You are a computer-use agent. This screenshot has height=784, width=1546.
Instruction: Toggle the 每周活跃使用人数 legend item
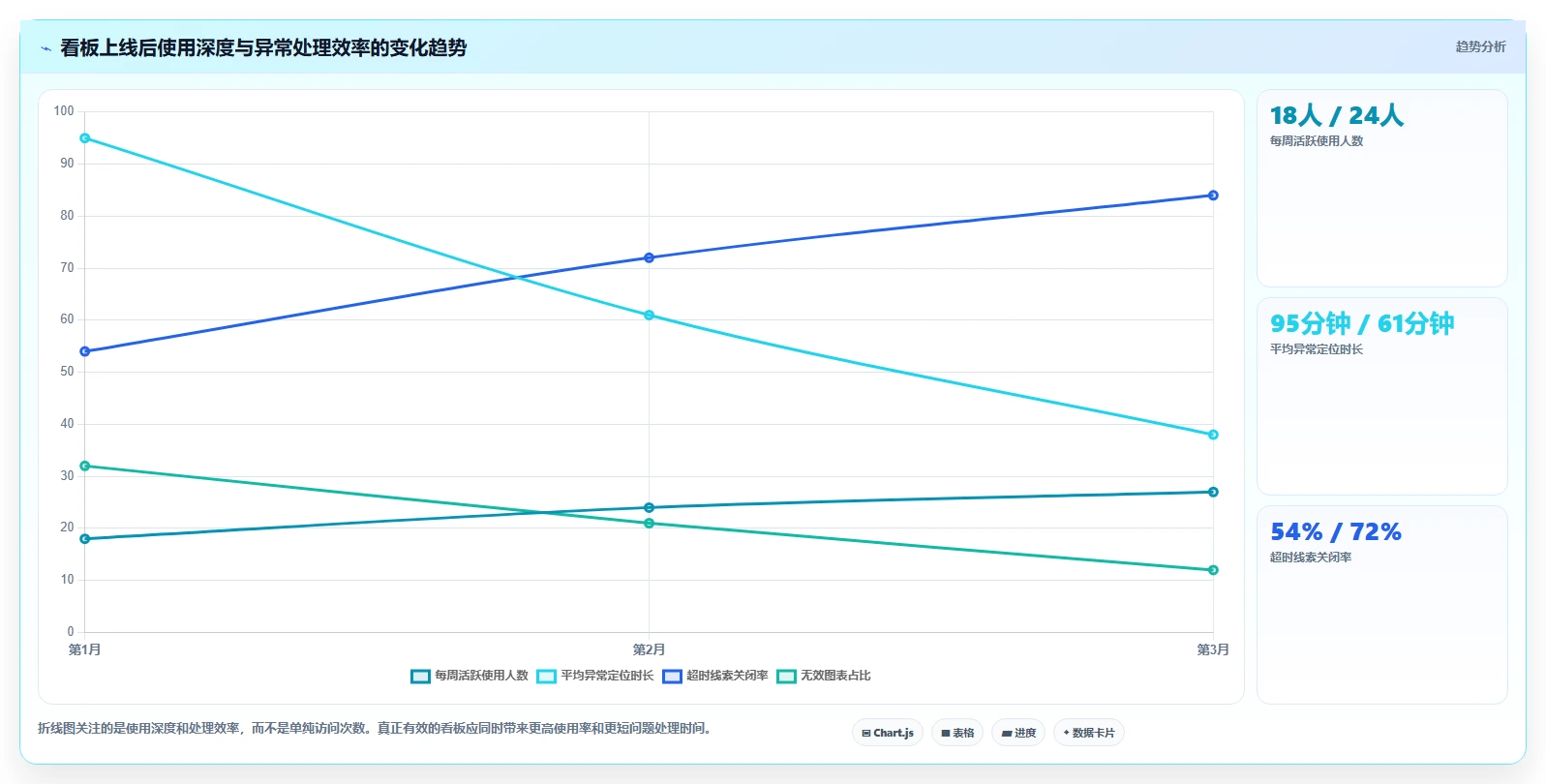(470, 676)
